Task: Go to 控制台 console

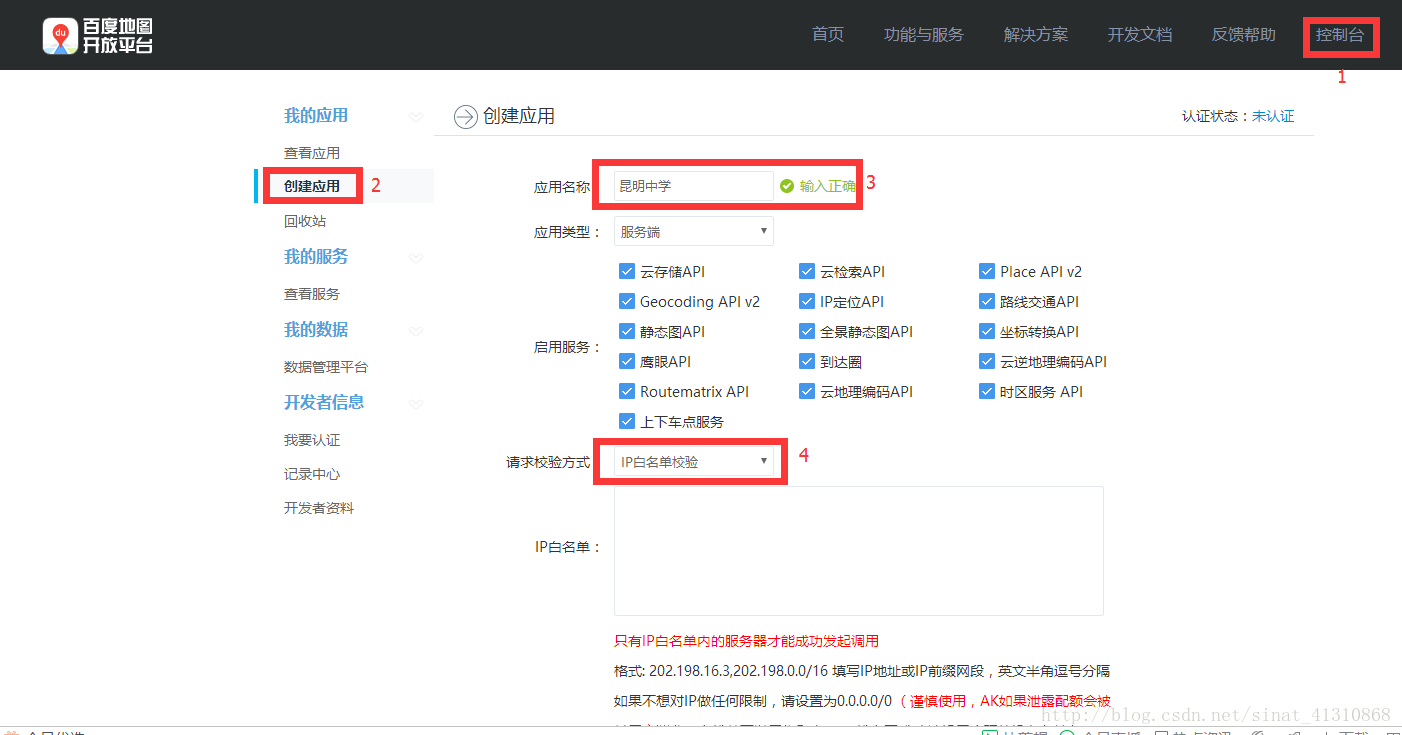Action: (1340, 35)
